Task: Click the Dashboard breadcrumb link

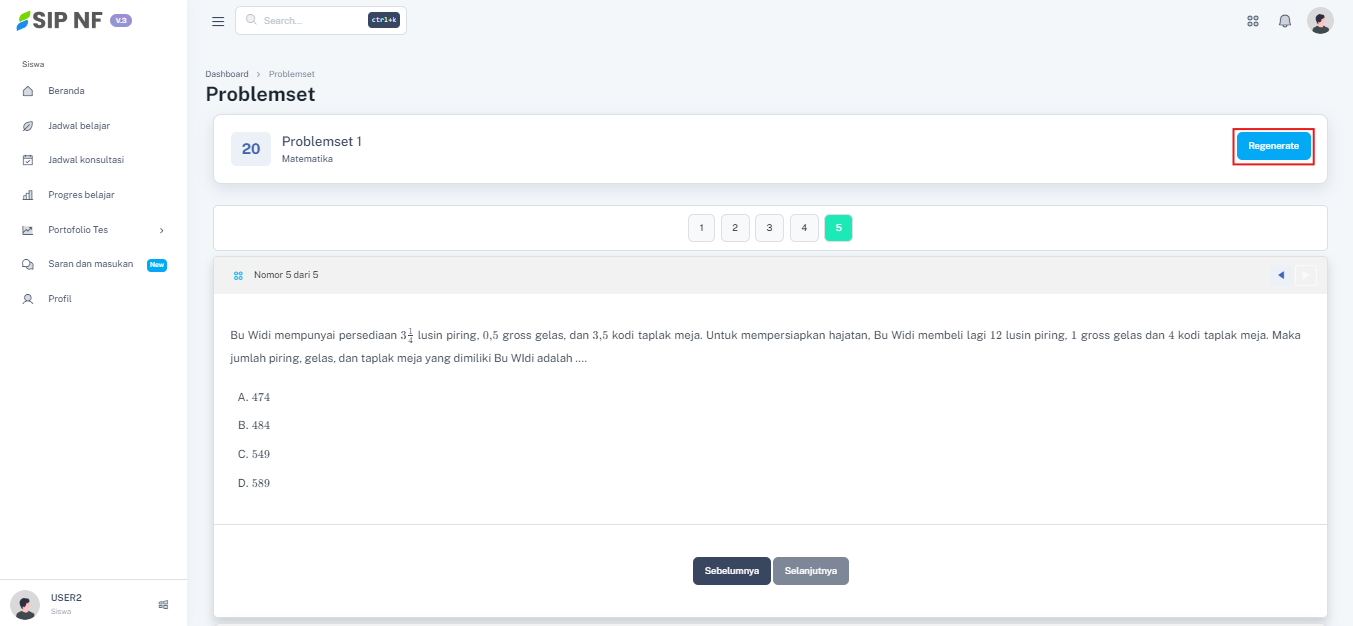Action: pos(227,74)
